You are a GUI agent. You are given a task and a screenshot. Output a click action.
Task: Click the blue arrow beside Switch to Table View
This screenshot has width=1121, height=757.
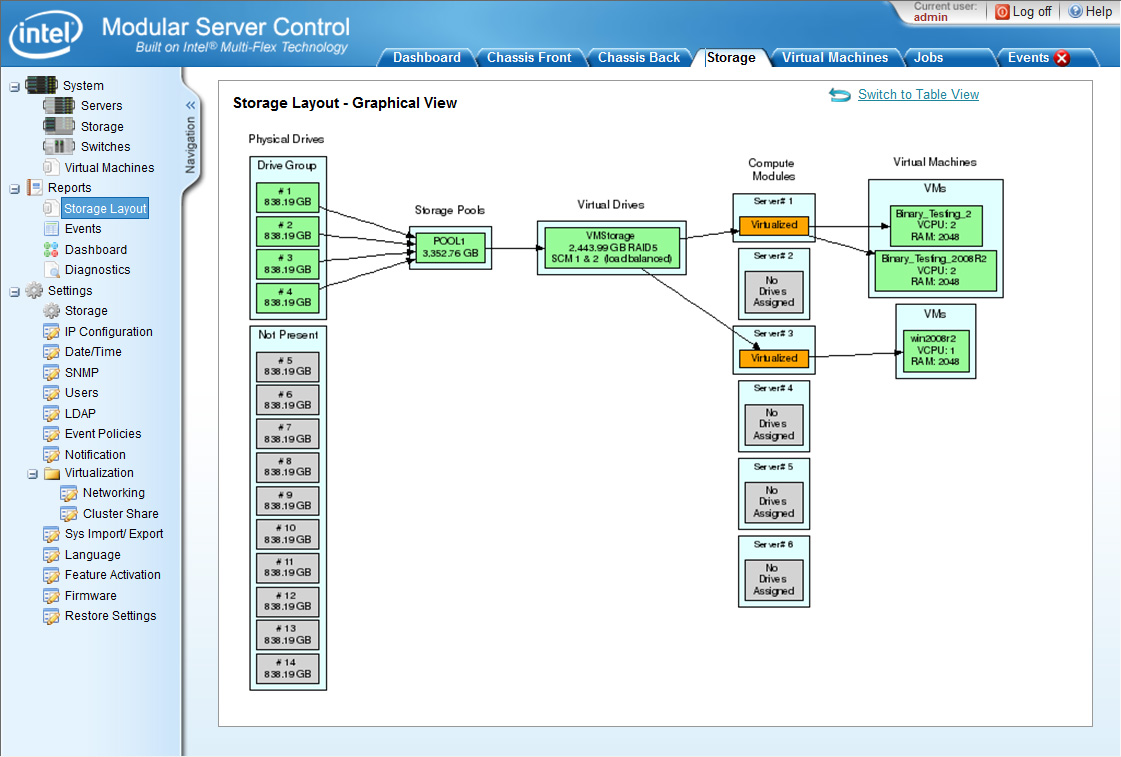click(839, 94)
